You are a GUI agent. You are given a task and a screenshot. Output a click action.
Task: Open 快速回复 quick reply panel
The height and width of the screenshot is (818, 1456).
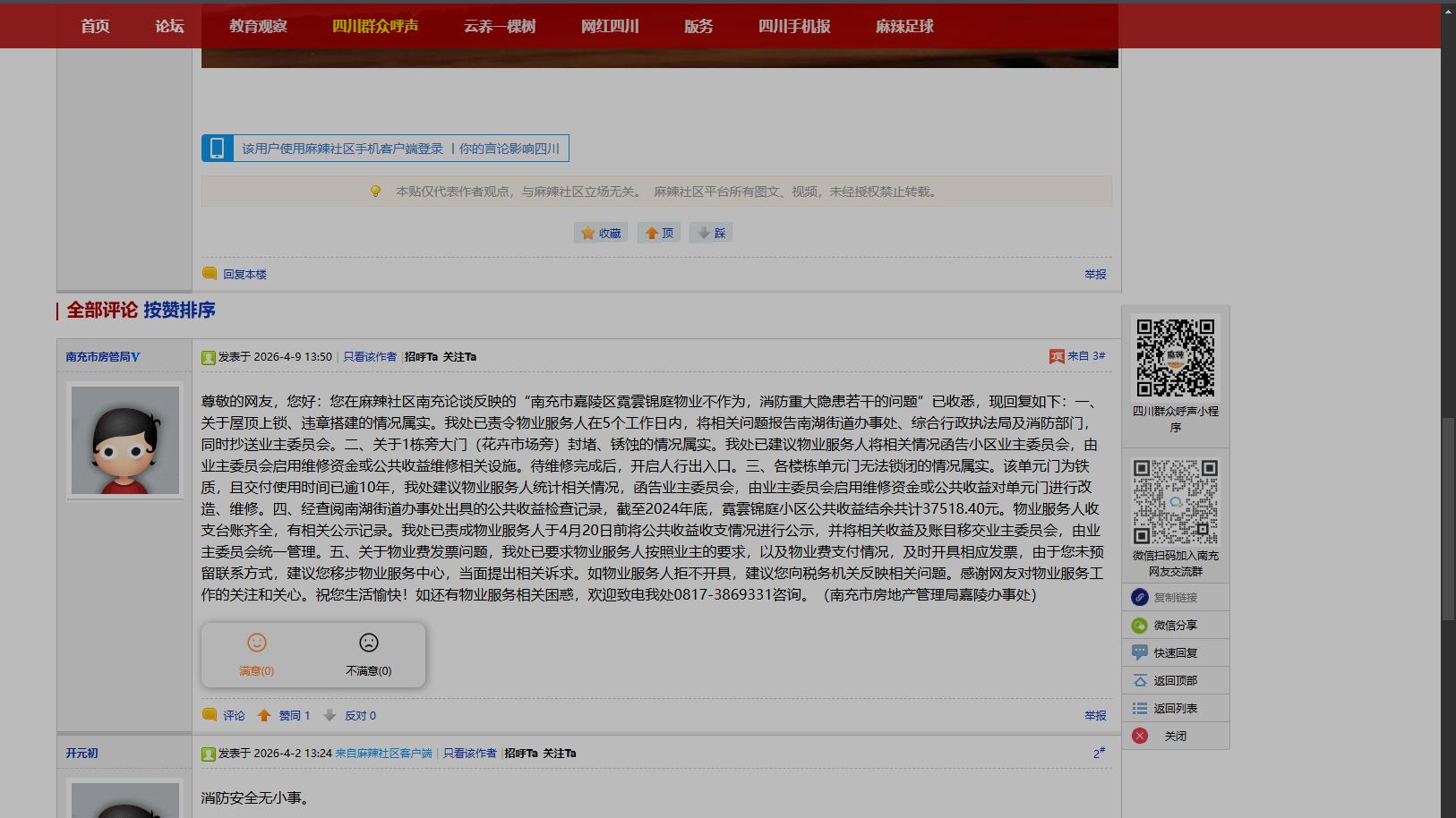[1138, 652]
